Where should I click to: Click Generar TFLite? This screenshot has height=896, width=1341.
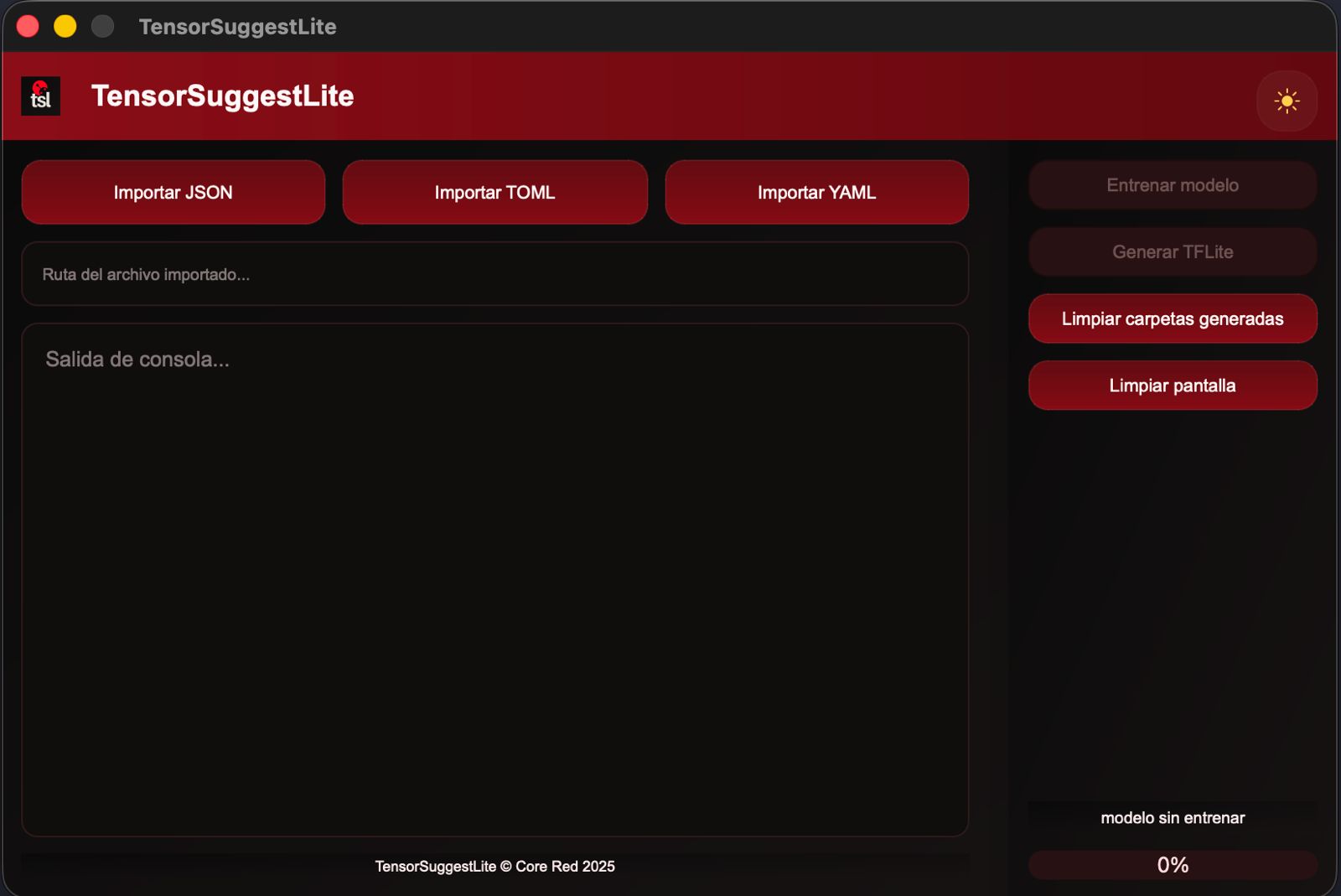[1172, 251]
